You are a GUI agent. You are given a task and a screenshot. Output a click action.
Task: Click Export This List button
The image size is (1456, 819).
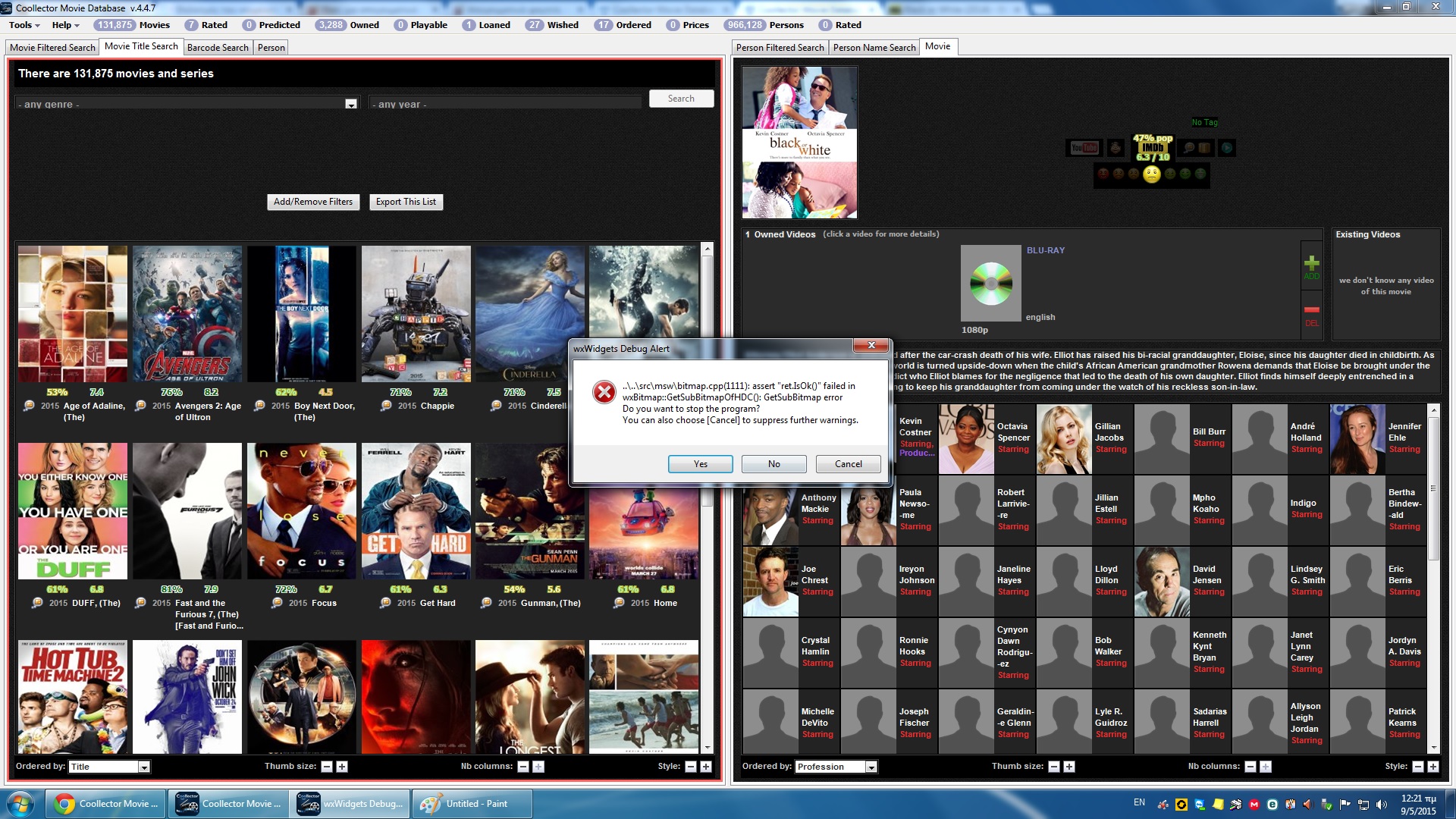pyautogui.click(x=406, y=202)
